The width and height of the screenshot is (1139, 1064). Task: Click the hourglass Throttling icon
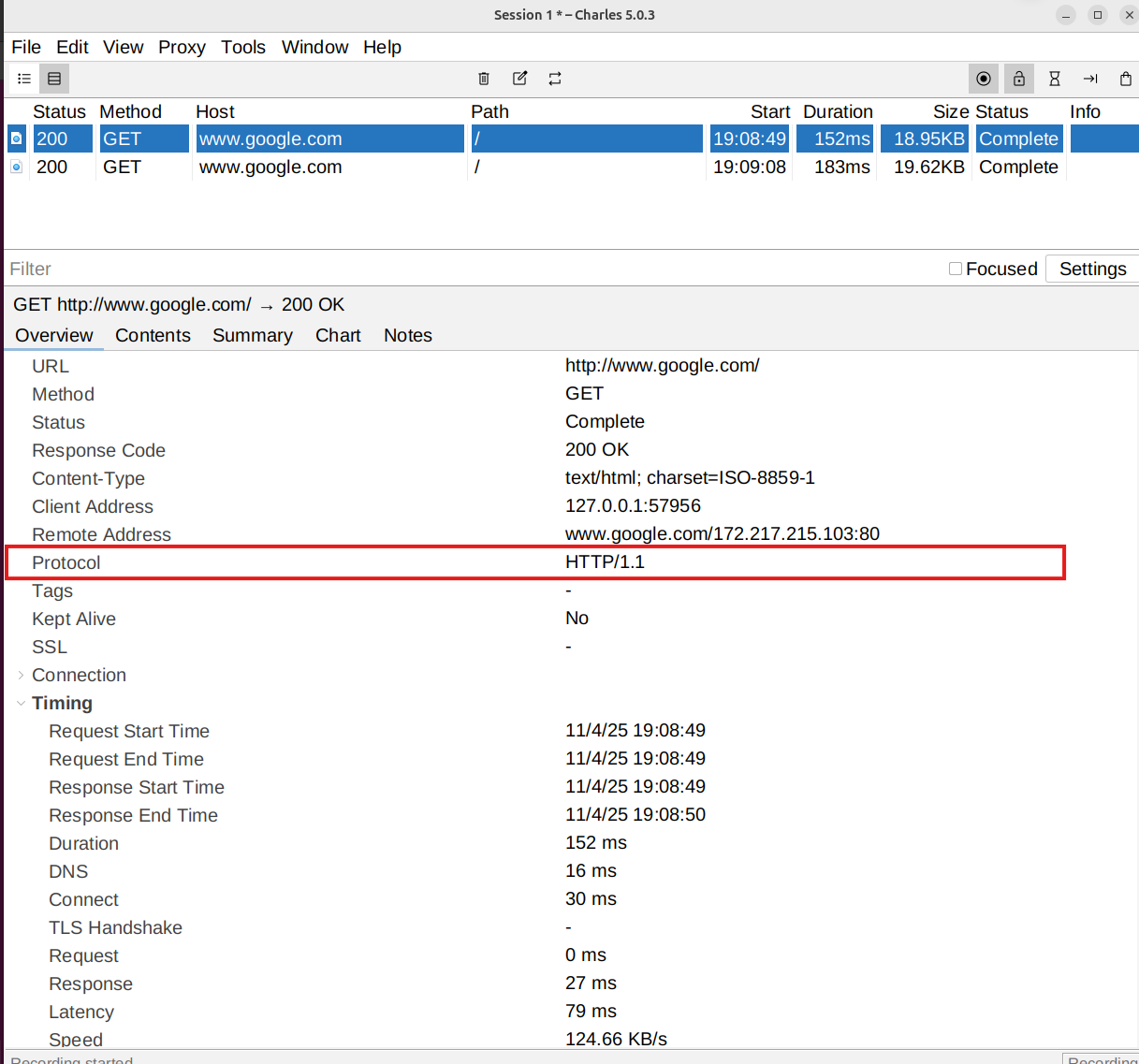1055,79
